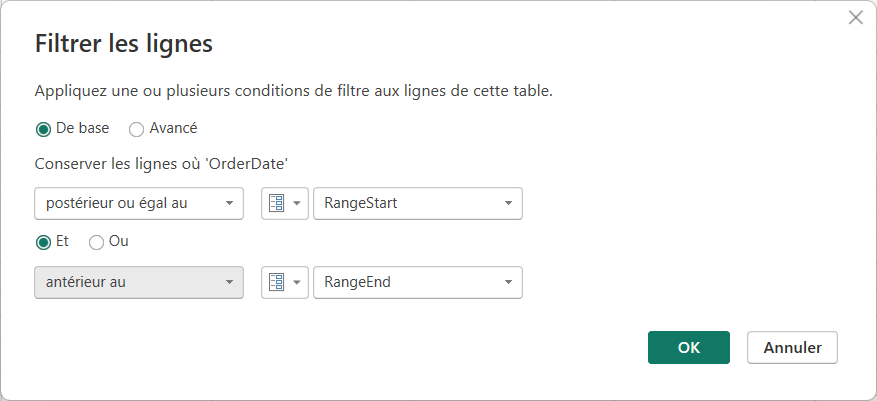
Task: Click the chevron of 'antérieur au'
Action: coord(230,282)
